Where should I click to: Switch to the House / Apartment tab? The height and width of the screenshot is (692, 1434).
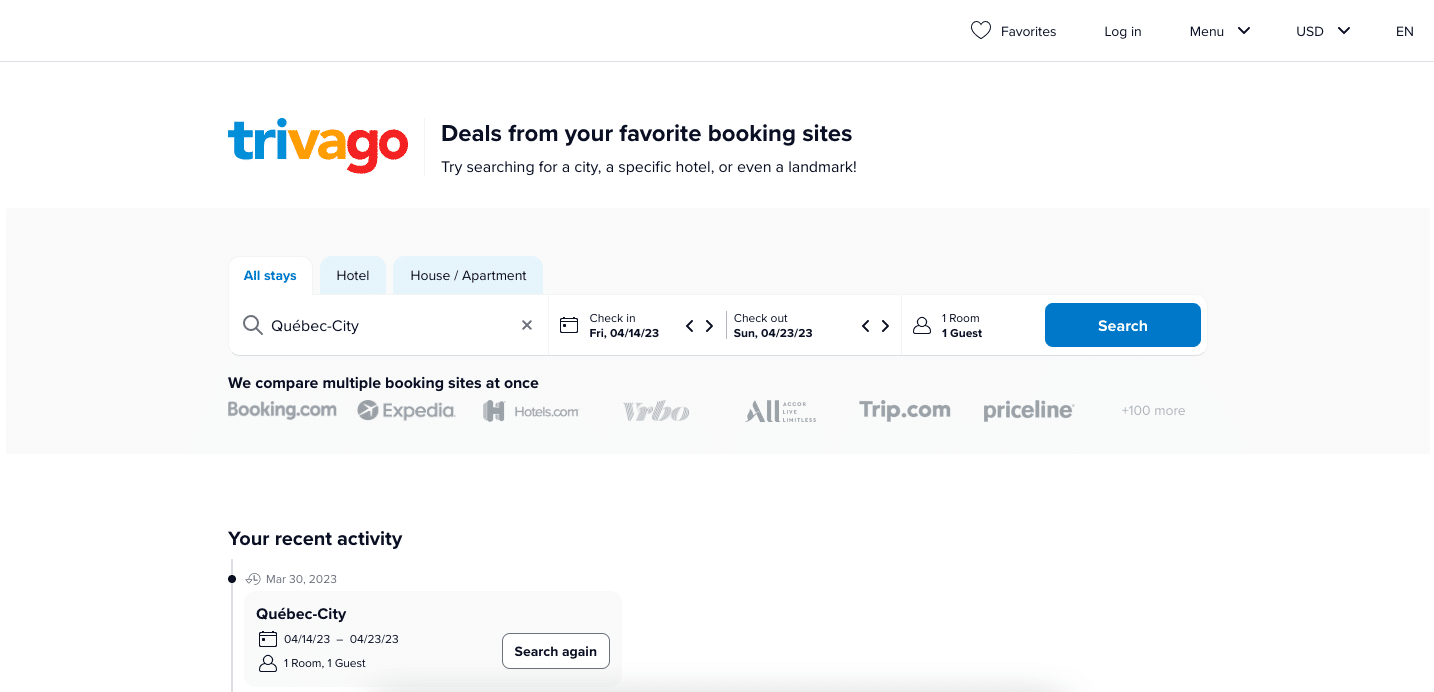467,275
